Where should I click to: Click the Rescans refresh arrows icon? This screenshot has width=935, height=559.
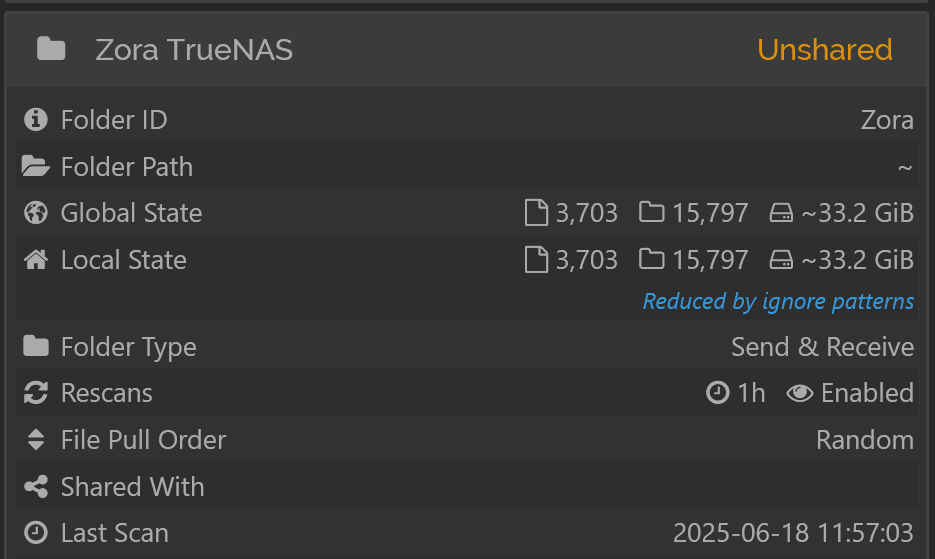(x=36, y=393)
